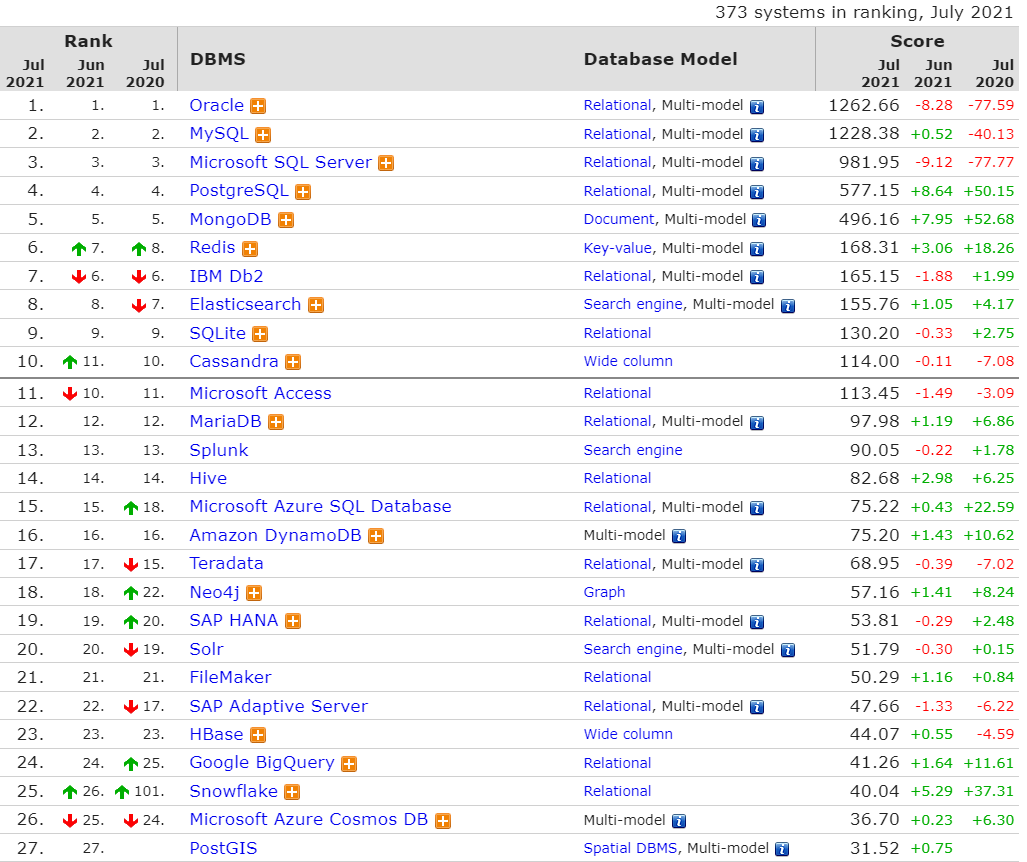Open the PostGIS link

(223, 848)
